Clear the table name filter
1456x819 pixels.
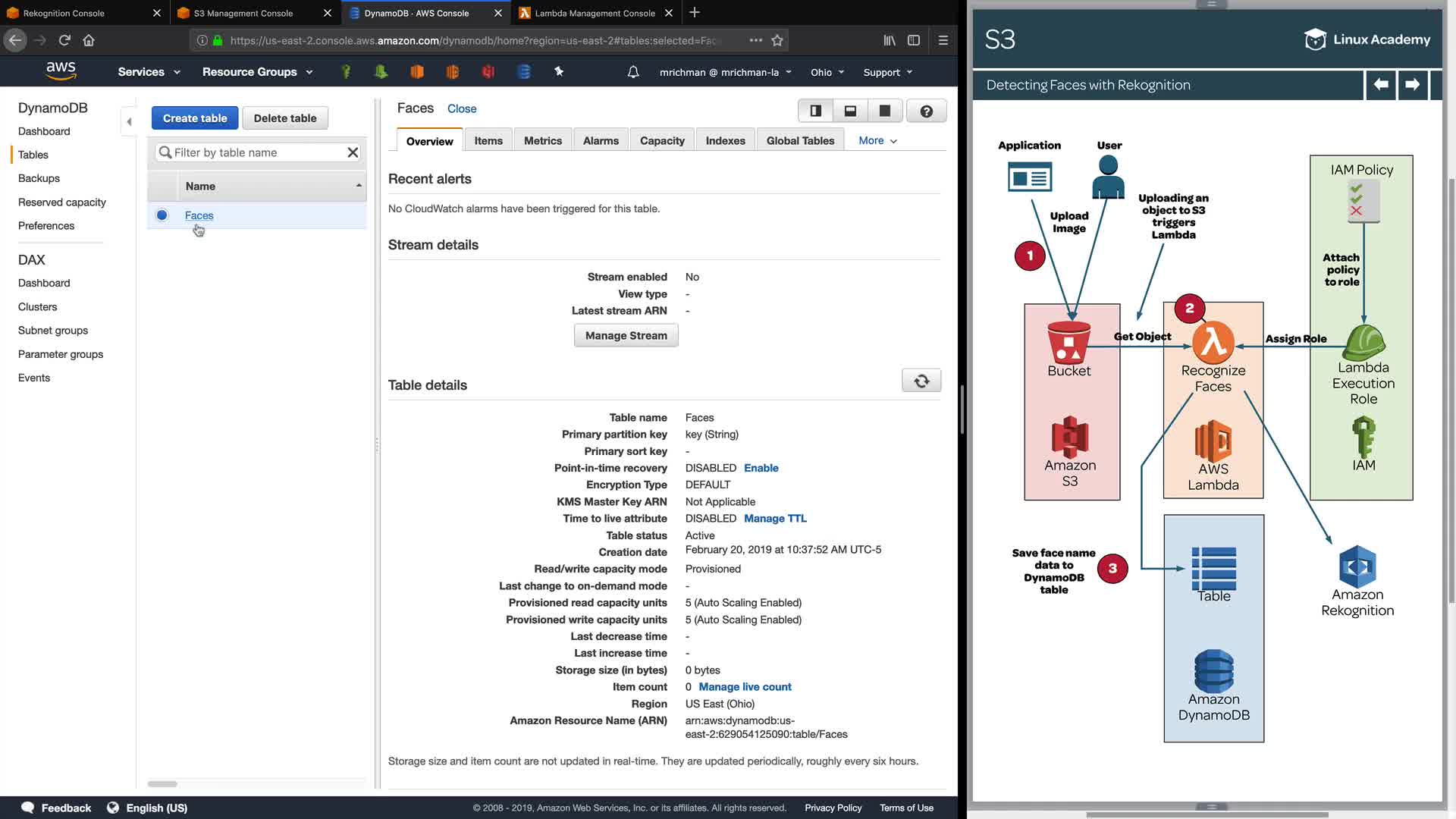353,152
